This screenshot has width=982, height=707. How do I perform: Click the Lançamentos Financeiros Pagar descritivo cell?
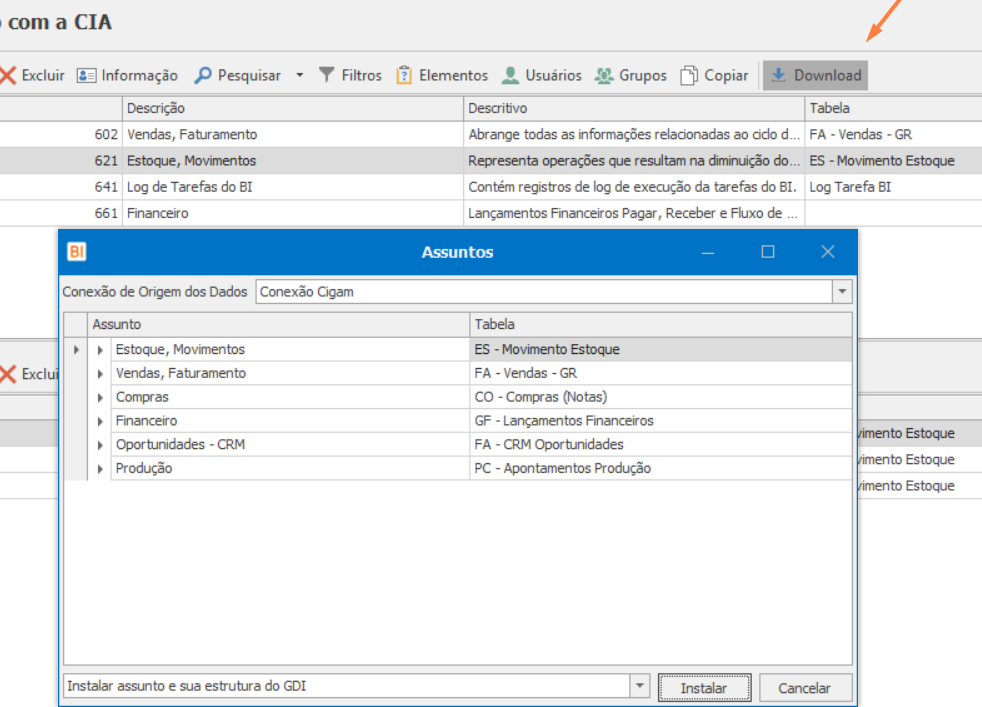pos(634,214)
